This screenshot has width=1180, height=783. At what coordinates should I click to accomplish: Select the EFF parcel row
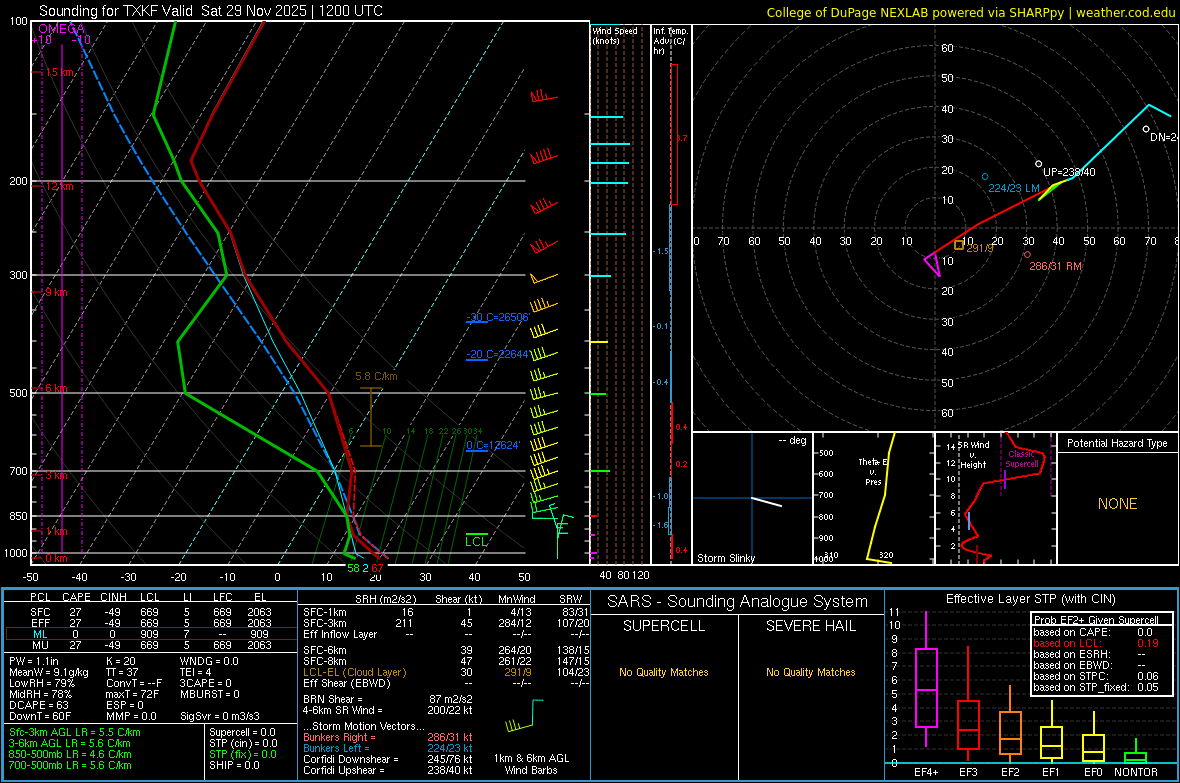tap(151, 623)
